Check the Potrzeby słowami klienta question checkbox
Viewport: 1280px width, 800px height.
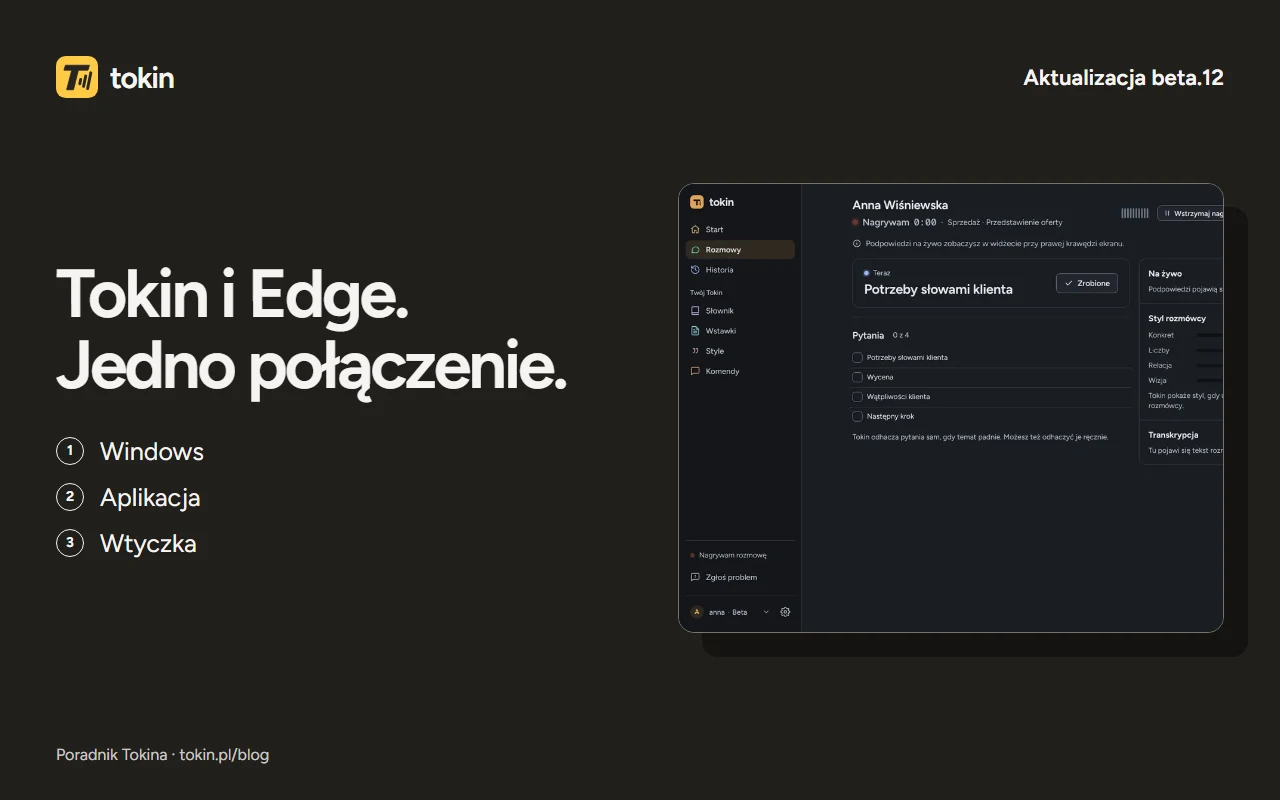click(x=857, y=357)
